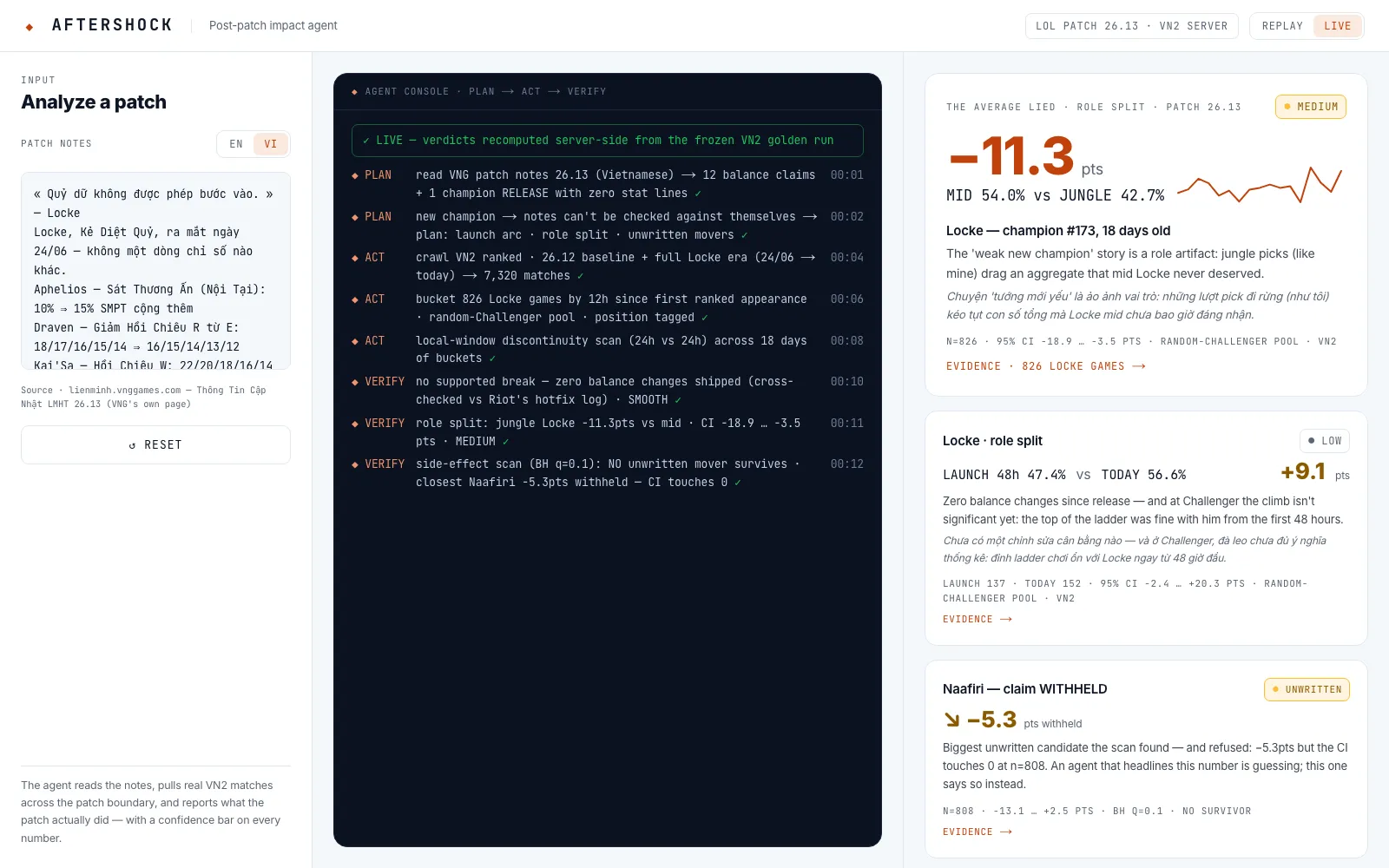Open EVIDENCE link in Locke role split card
The width and height of the screenshot is (1389, 868).
(x=978, y=619)
